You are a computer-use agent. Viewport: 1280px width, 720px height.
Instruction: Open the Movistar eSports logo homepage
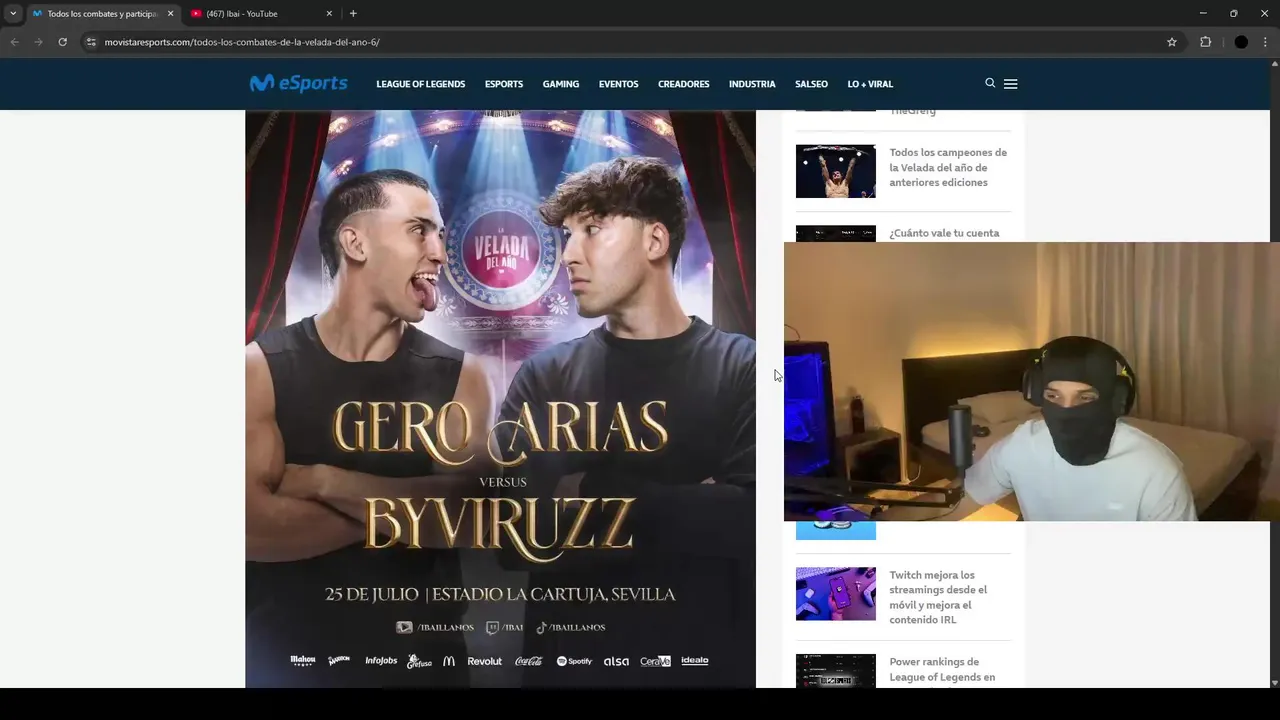coord(298,84)
